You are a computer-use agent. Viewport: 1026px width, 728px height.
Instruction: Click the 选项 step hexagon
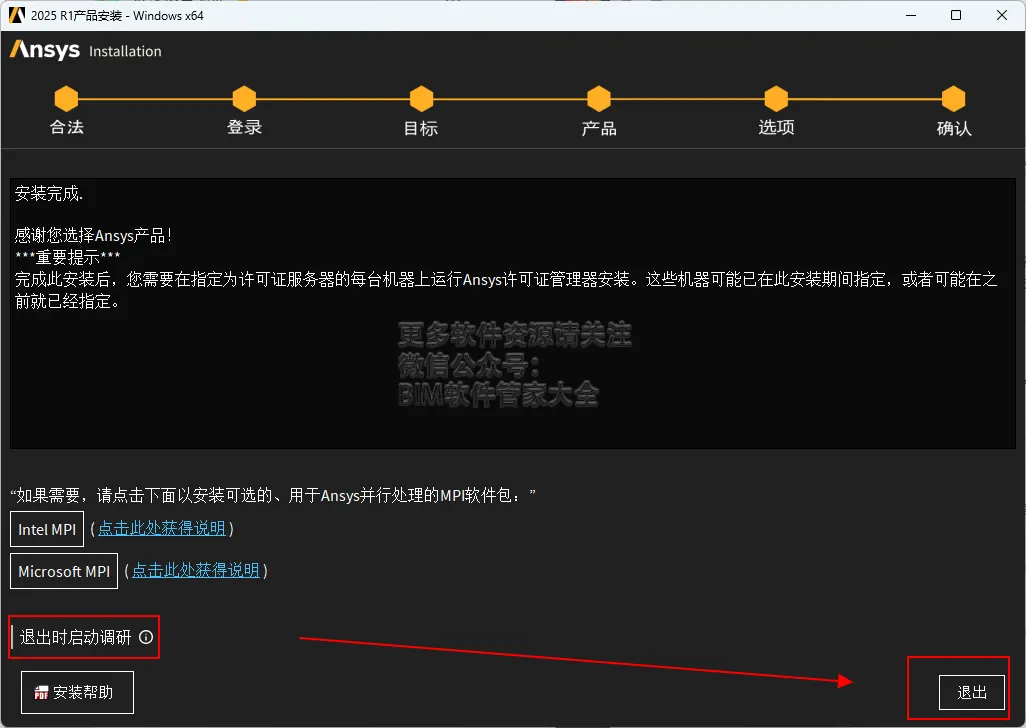tap(776, 99)
